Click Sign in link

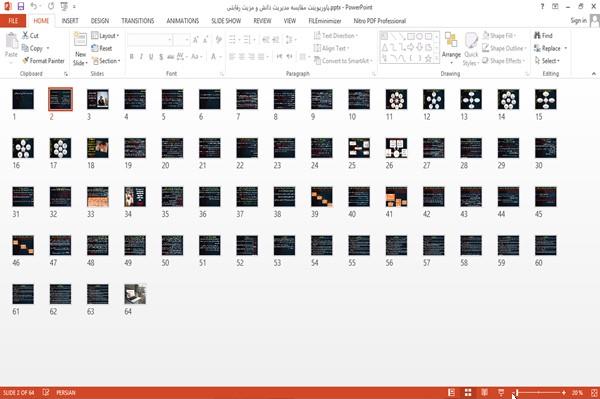pos(578,21)
